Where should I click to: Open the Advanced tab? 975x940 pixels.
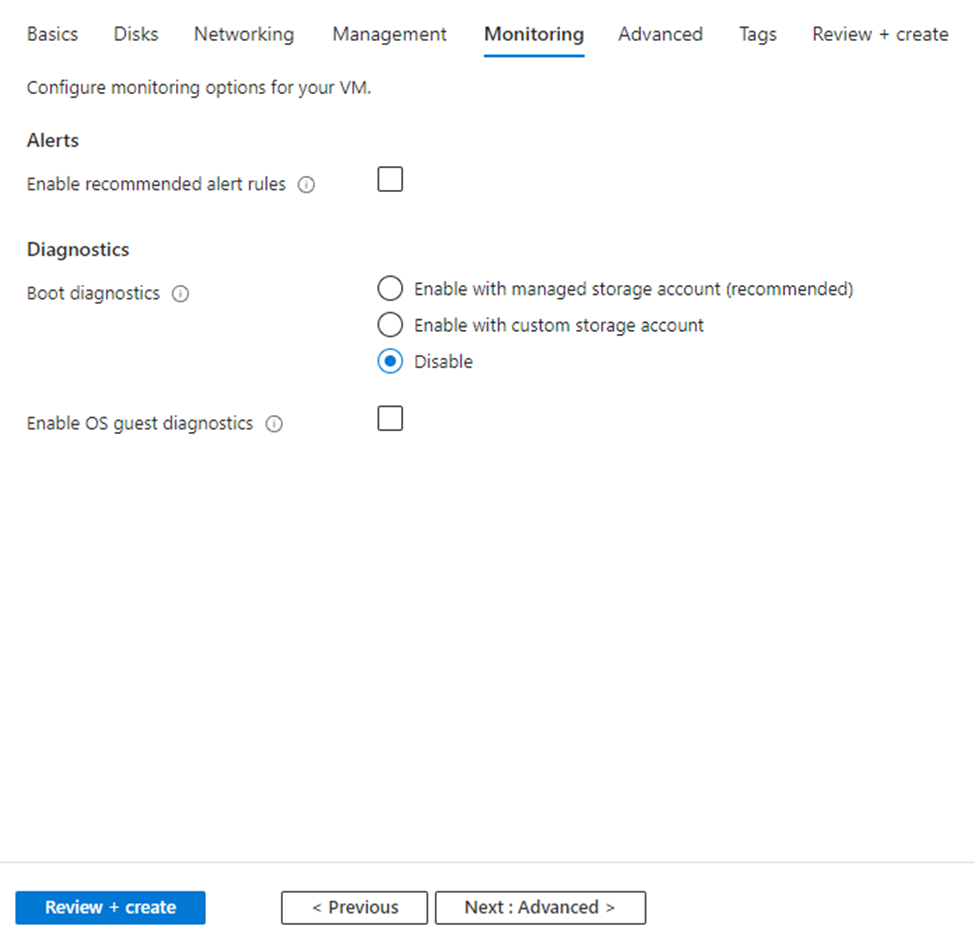coord(660,34)
